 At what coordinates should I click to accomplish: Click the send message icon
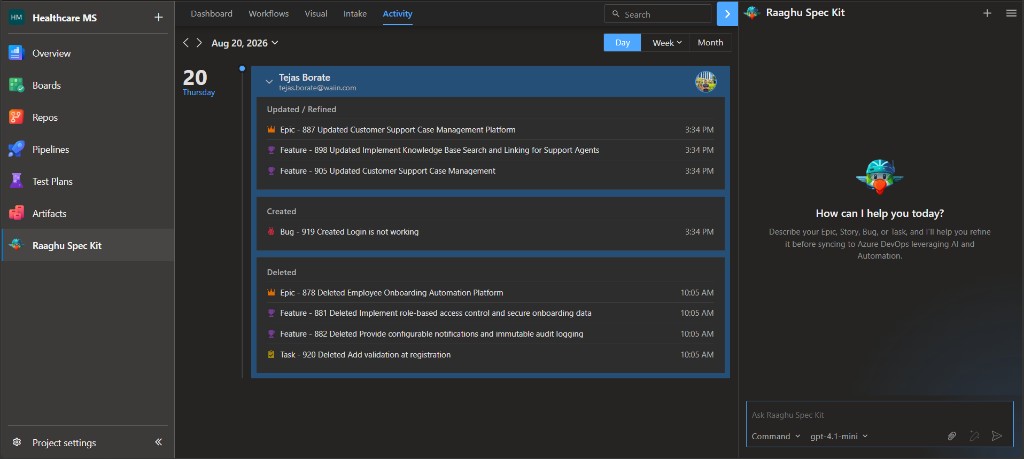997,436
